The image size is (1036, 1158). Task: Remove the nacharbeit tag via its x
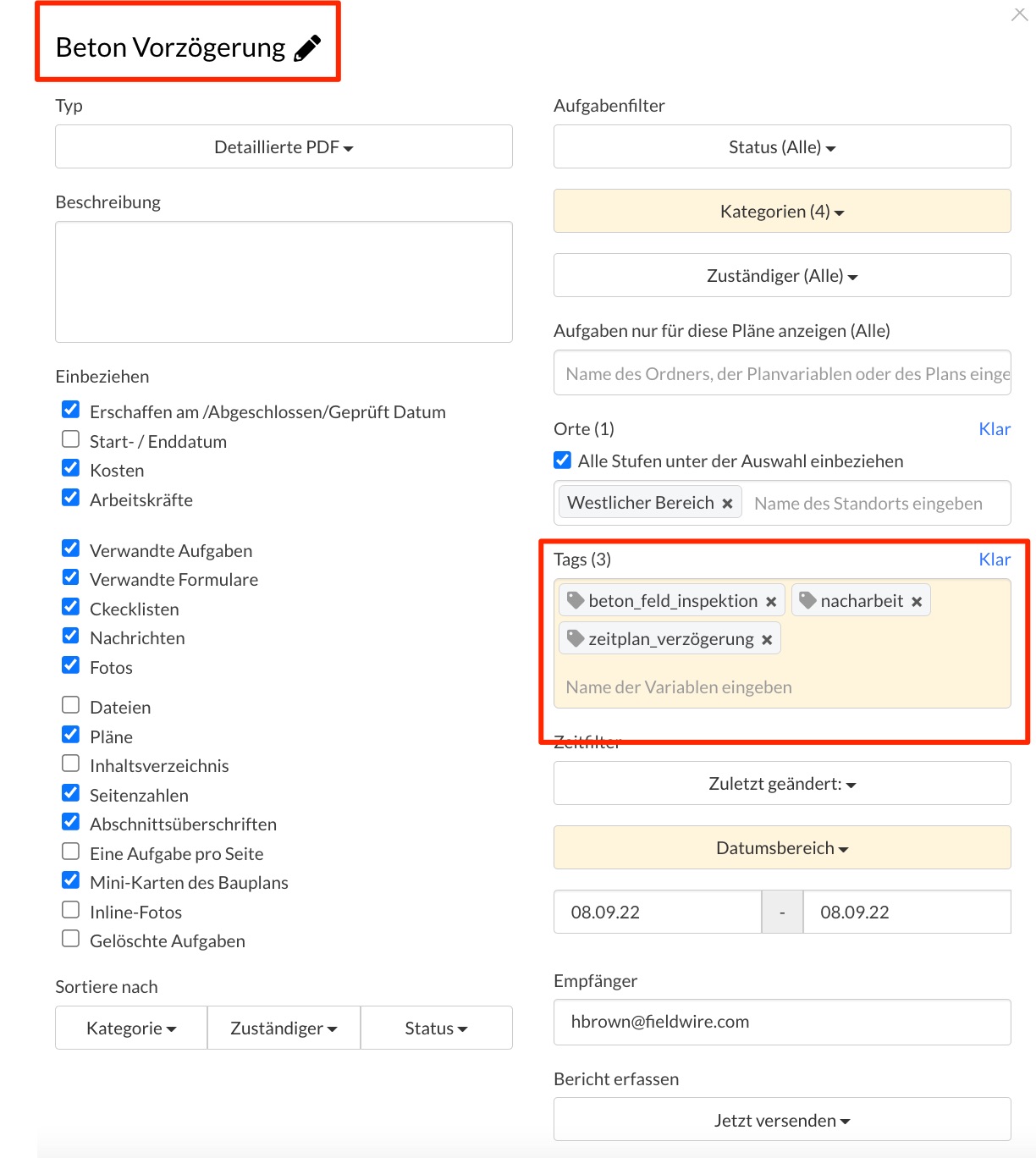coord(917,602)
